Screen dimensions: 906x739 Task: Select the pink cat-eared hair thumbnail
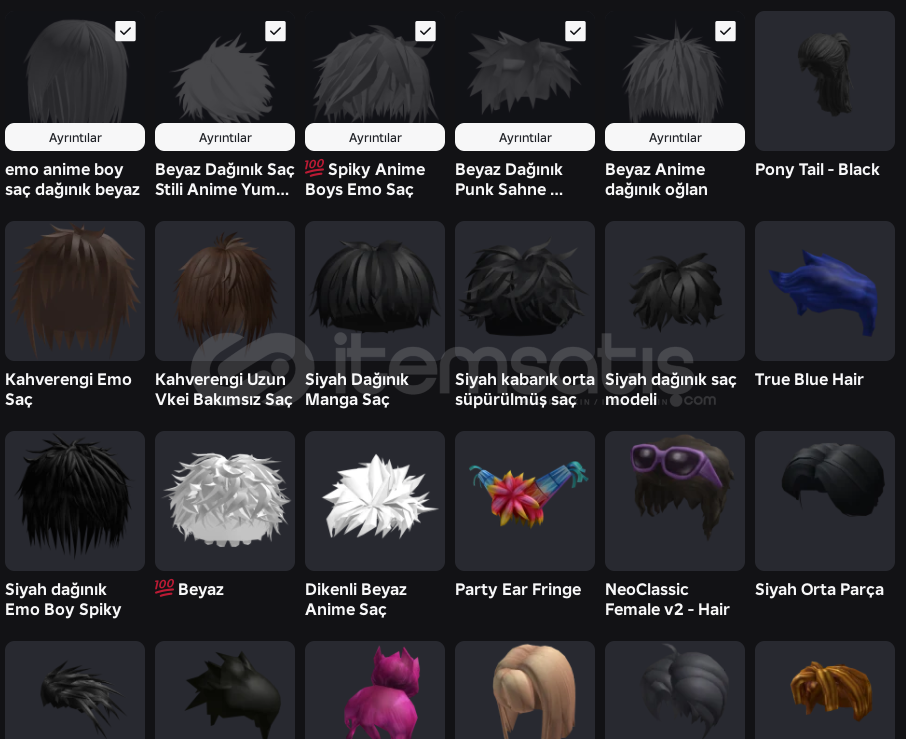375,690
